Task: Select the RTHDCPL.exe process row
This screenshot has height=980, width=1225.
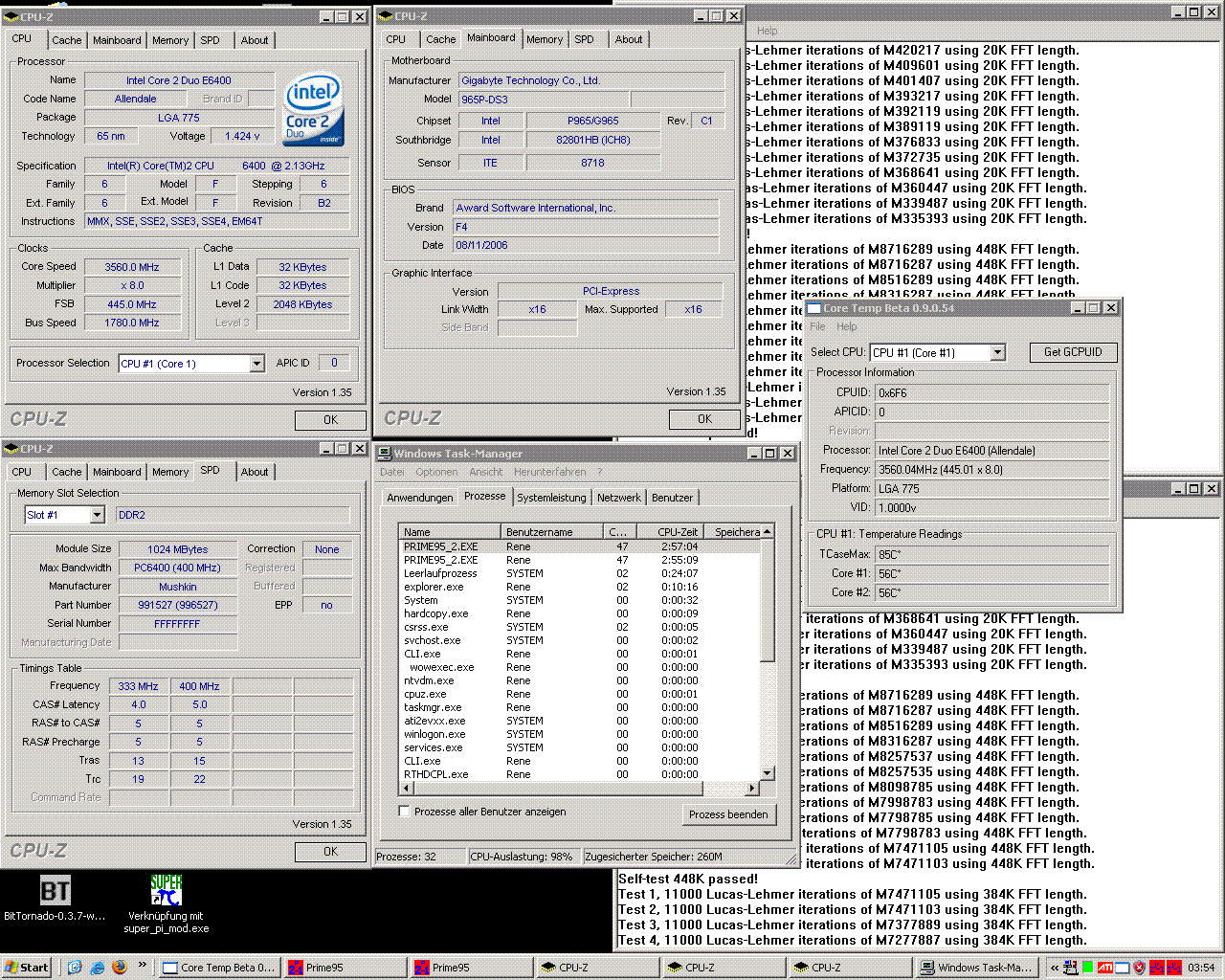Action: coord(579,774)
